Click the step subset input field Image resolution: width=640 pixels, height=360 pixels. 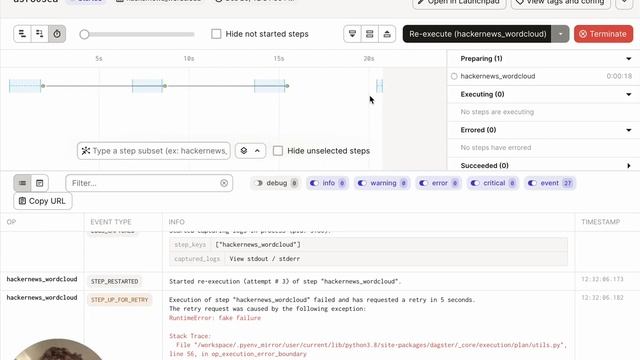coord(153,151)
